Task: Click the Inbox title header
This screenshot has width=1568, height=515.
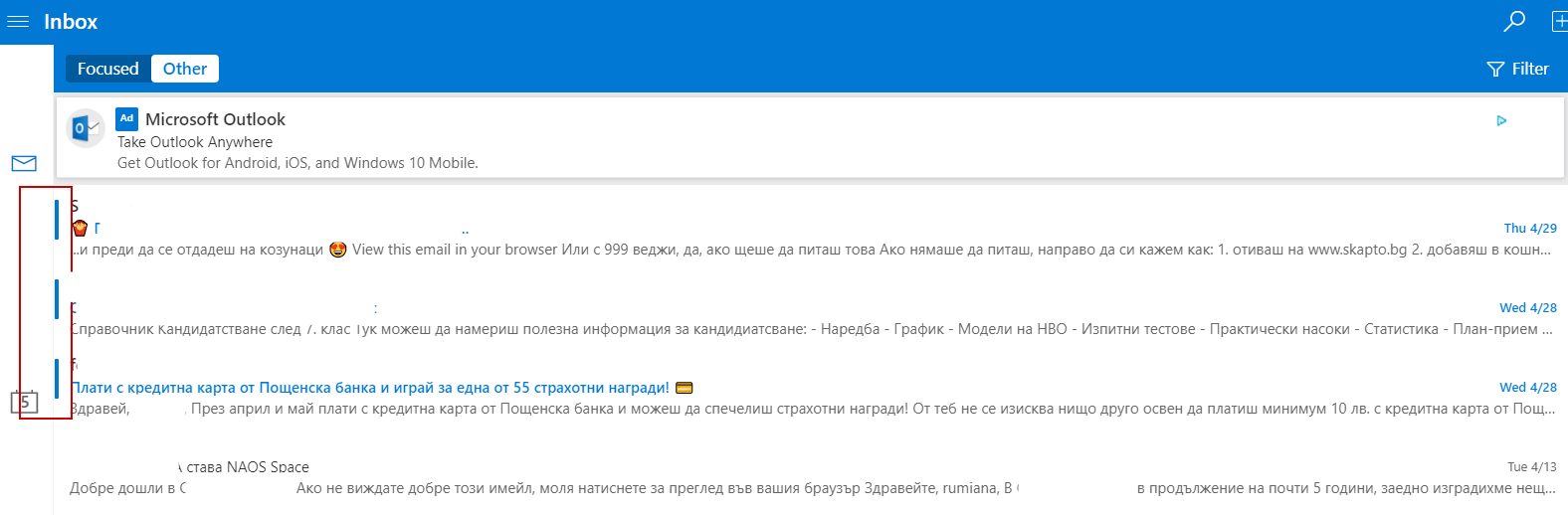Action: pyautogui.click(x=71, y=22)
